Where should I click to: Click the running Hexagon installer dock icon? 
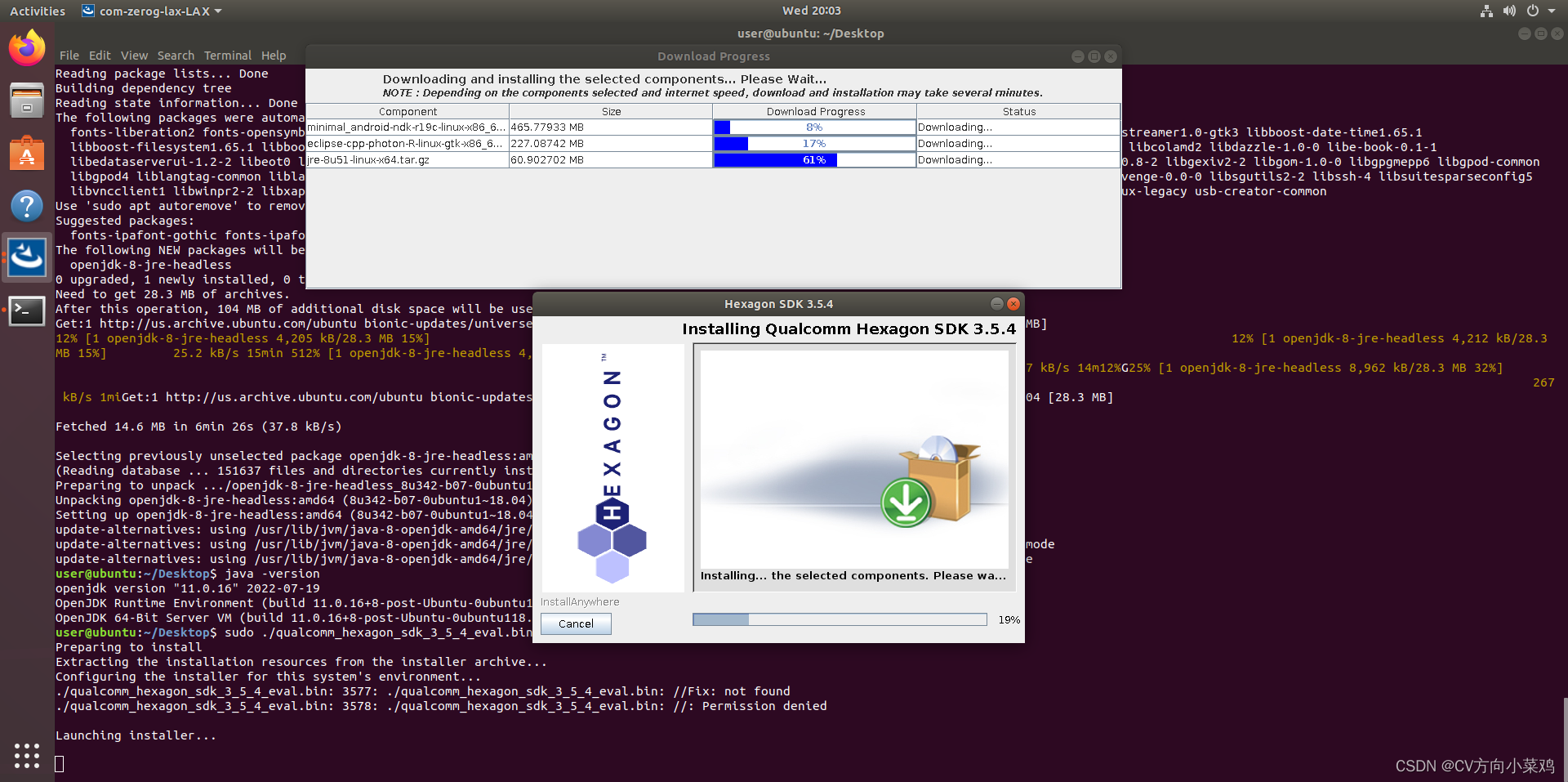(x=27, y=258)
